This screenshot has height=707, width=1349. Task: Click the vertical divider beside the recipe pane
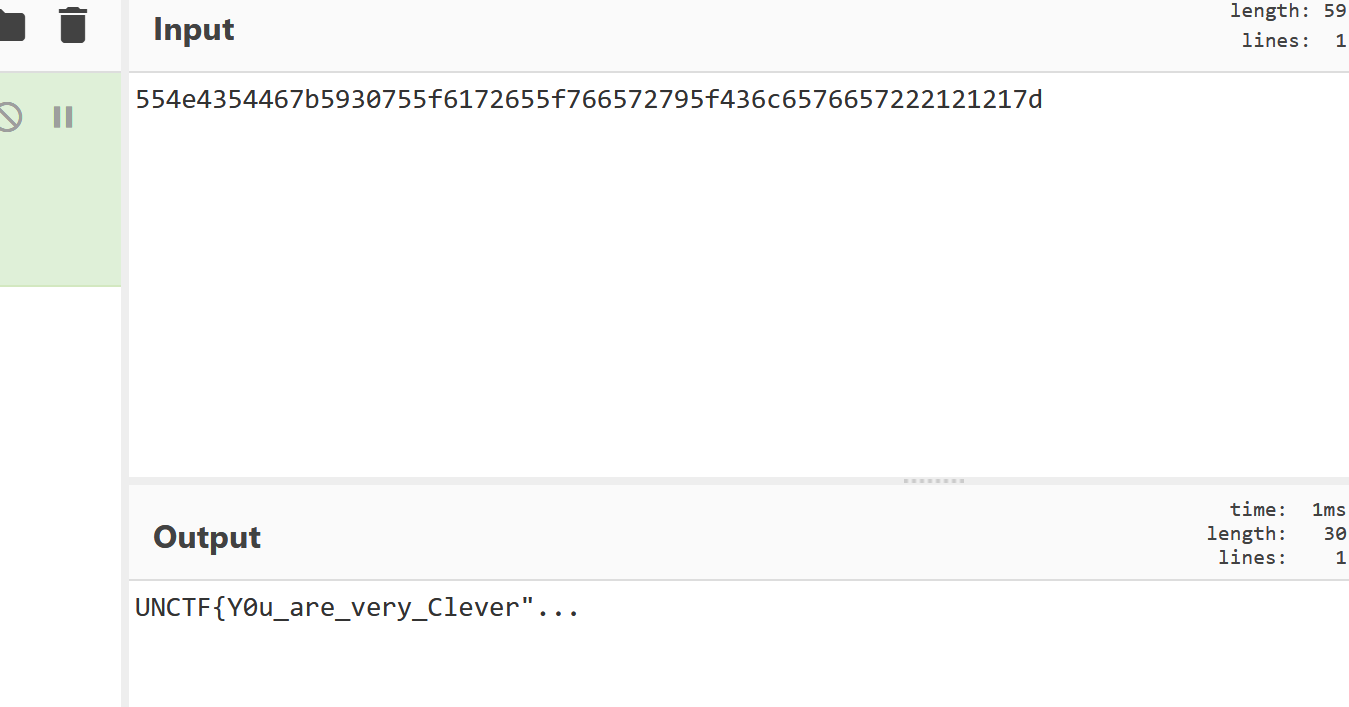(125, 400)
